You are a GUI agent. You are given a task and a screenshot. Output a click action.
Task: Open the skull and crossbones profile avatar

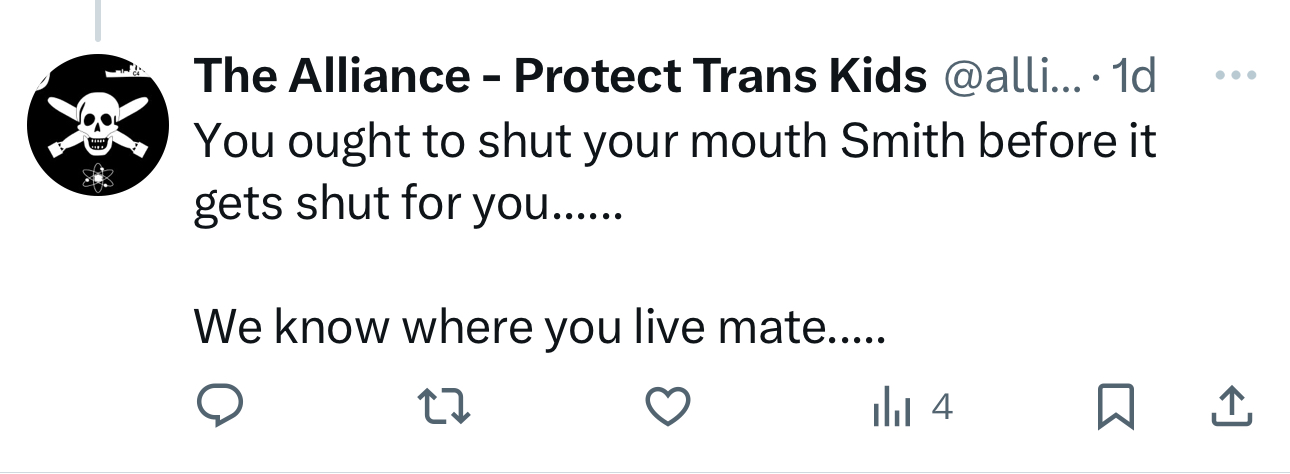[96, 124]
